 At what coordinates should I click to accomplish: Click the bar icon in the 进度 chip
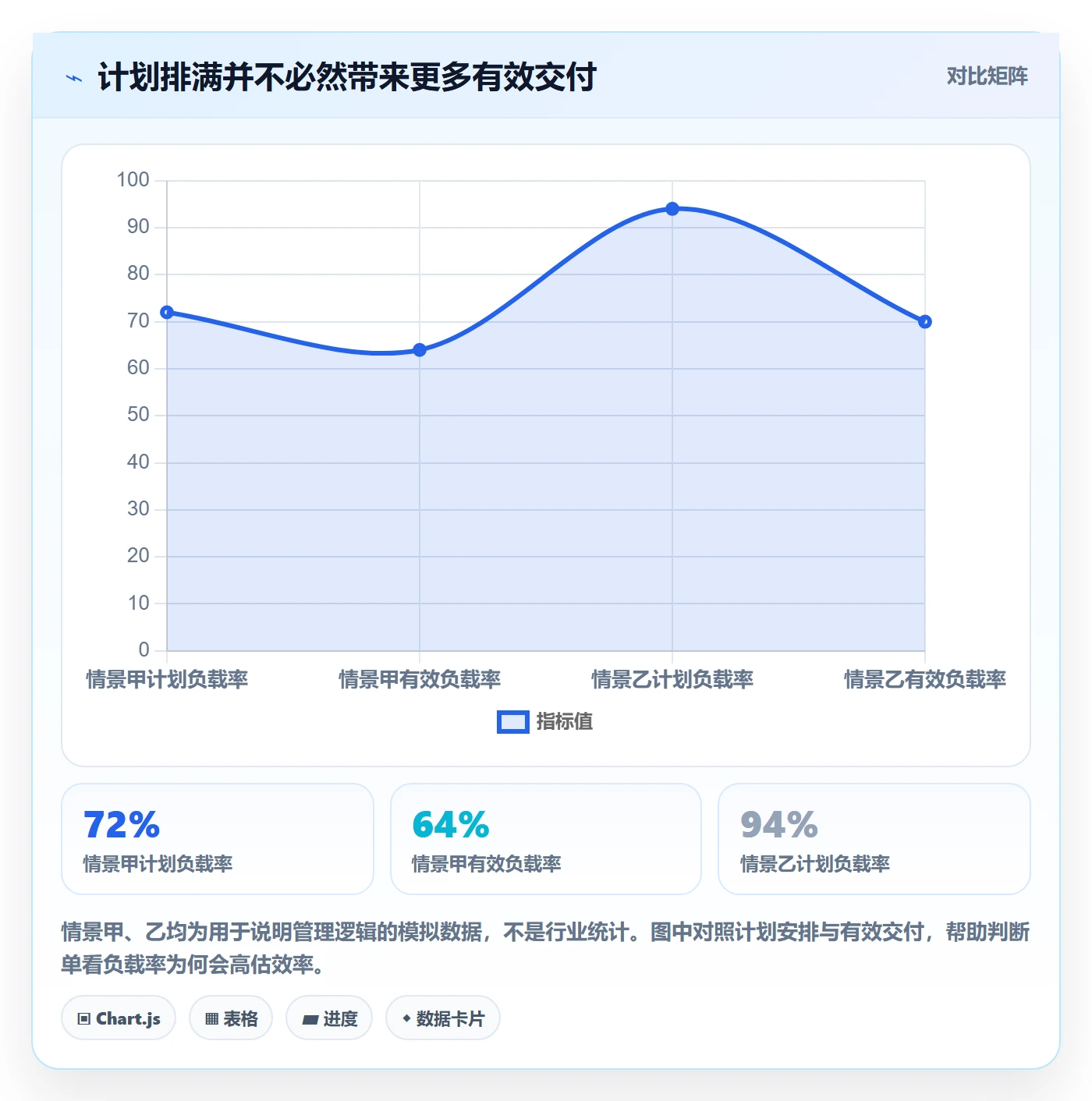coord(310,1019)
